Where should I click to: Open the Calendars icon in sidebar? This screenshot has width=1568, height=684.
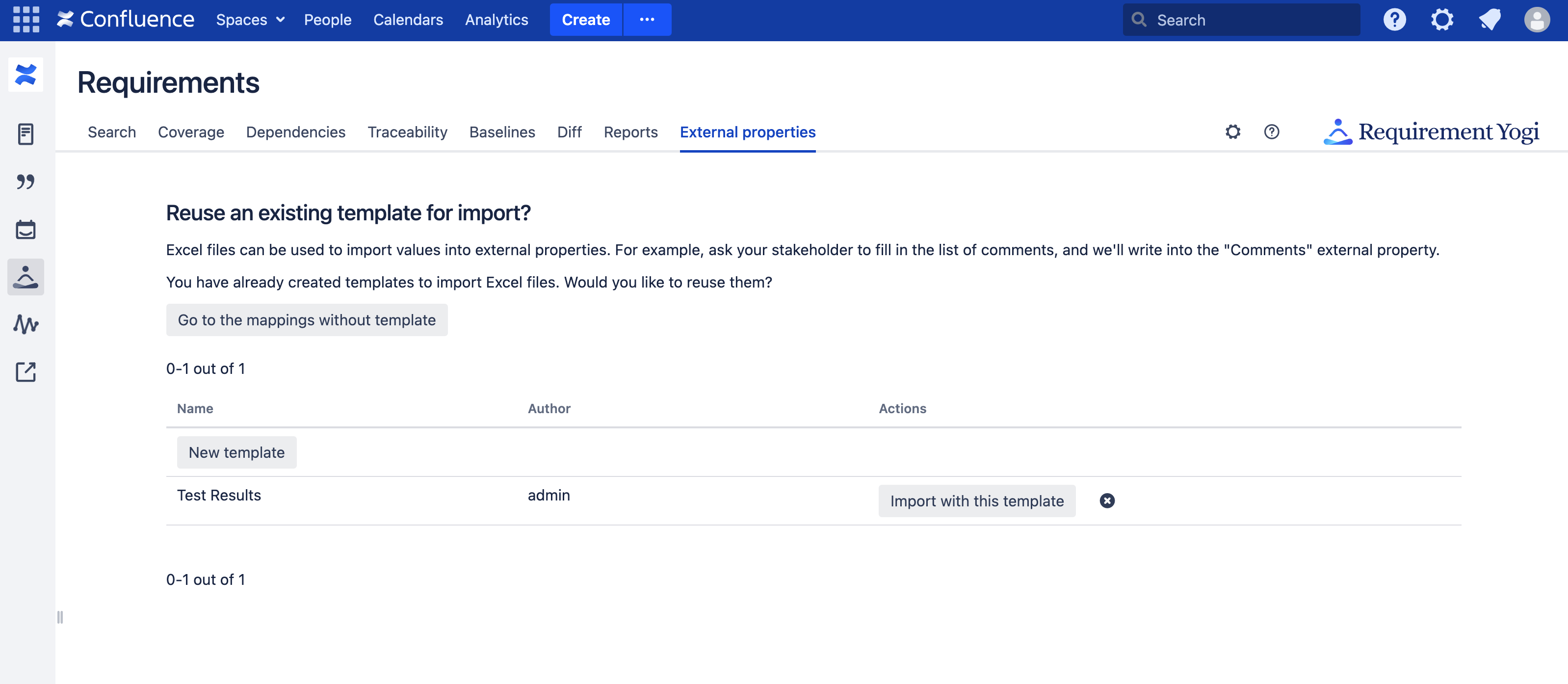pos(26,230)
